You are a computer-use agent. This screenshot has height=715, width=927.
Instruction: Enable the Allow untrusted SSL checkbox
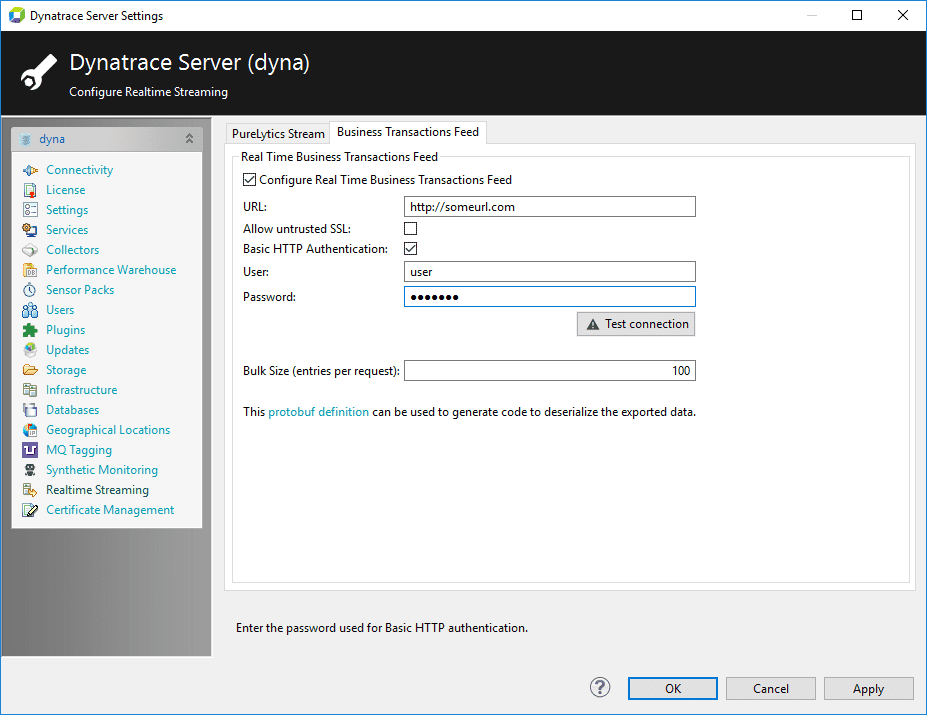click(x=410, y=229)
